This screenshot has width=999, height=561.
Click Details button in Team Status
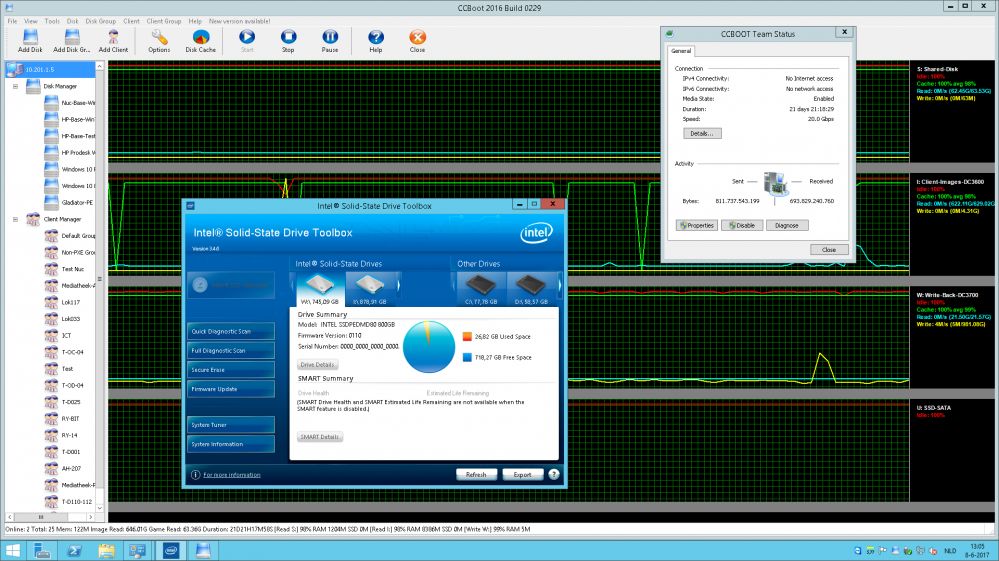tap(702, 134)
